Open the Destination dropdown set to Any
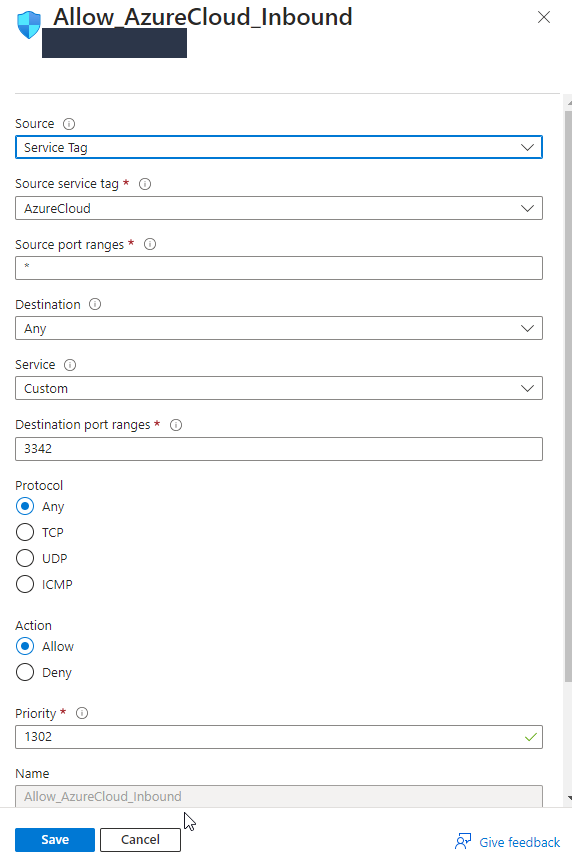The height and width of the screenshot is (868, 572). tap(279, 328)
